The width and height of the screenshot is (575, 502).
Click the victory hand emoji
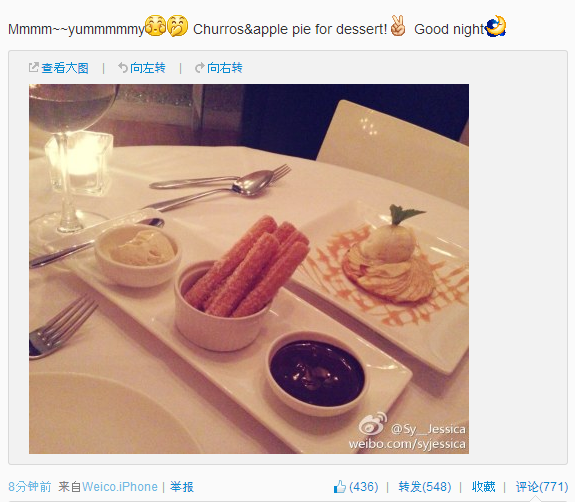pos(398,25)
